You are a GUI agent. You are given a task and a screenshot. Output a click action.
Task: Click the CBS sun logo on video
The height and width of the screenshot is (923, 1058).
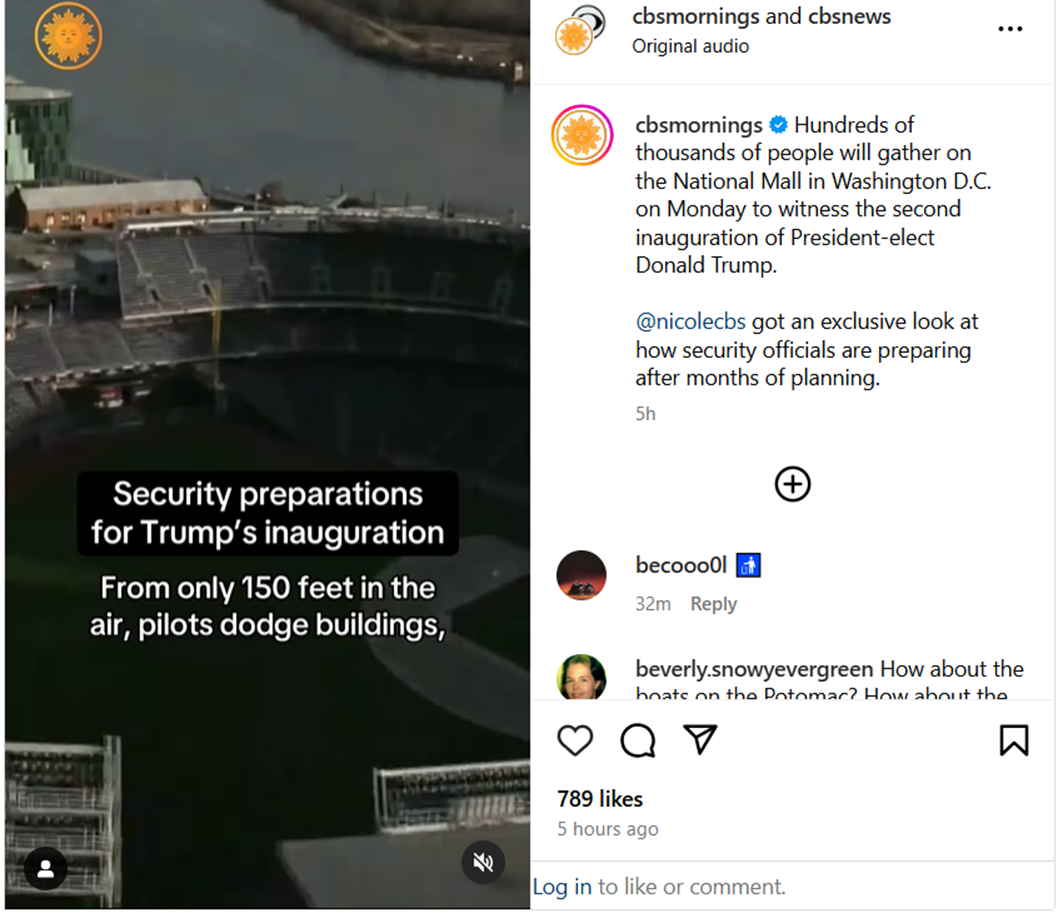68,35
